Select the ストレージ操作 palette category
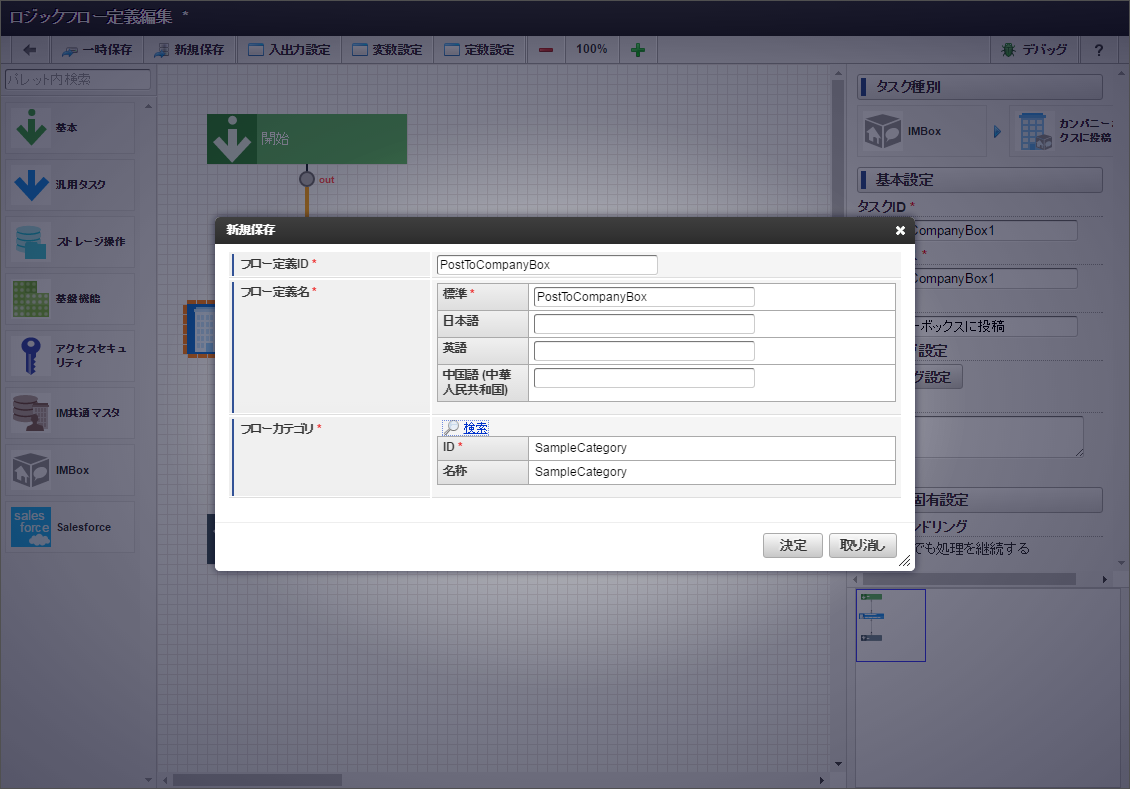 coord(70,241)
